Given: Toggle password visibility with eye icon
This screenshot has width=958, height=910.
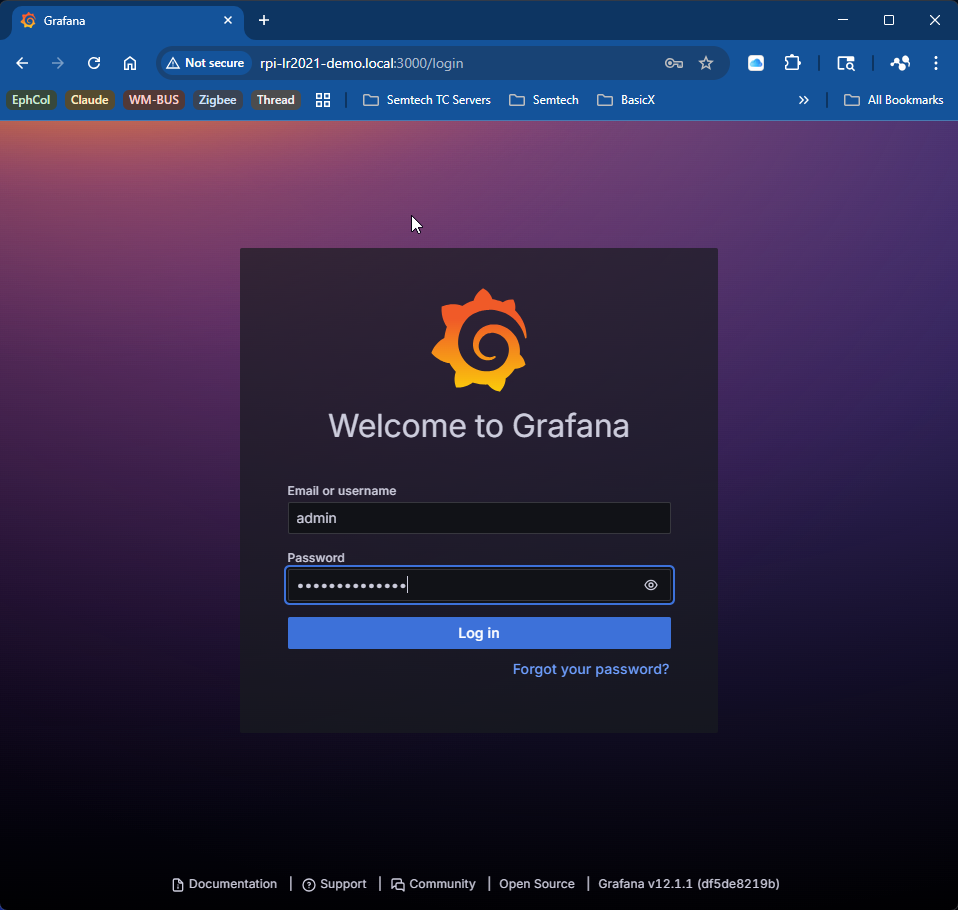Looking at the screenshot, I should (651, 585).
